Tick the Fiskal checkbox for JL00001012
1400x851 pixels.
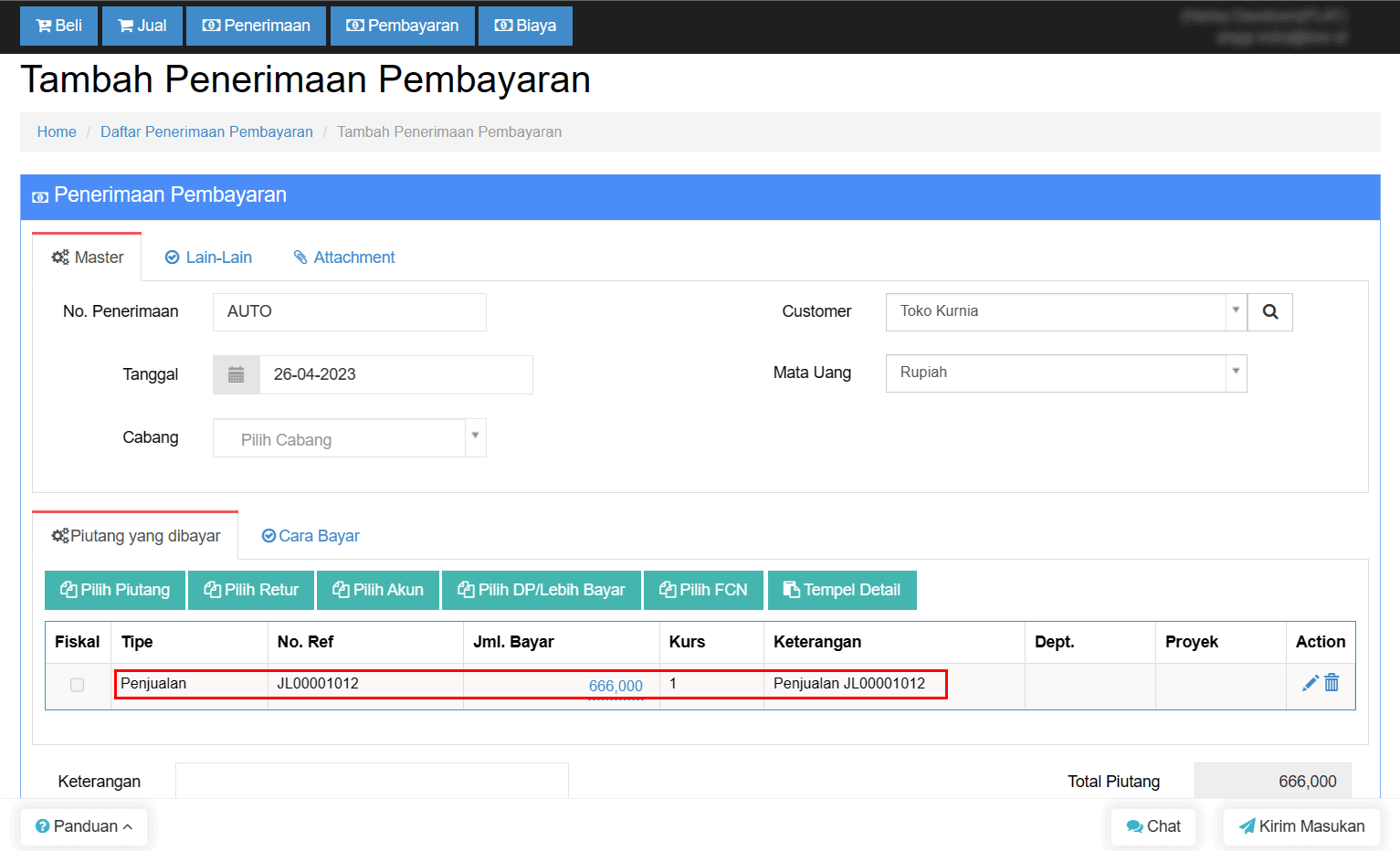[78, 685]
